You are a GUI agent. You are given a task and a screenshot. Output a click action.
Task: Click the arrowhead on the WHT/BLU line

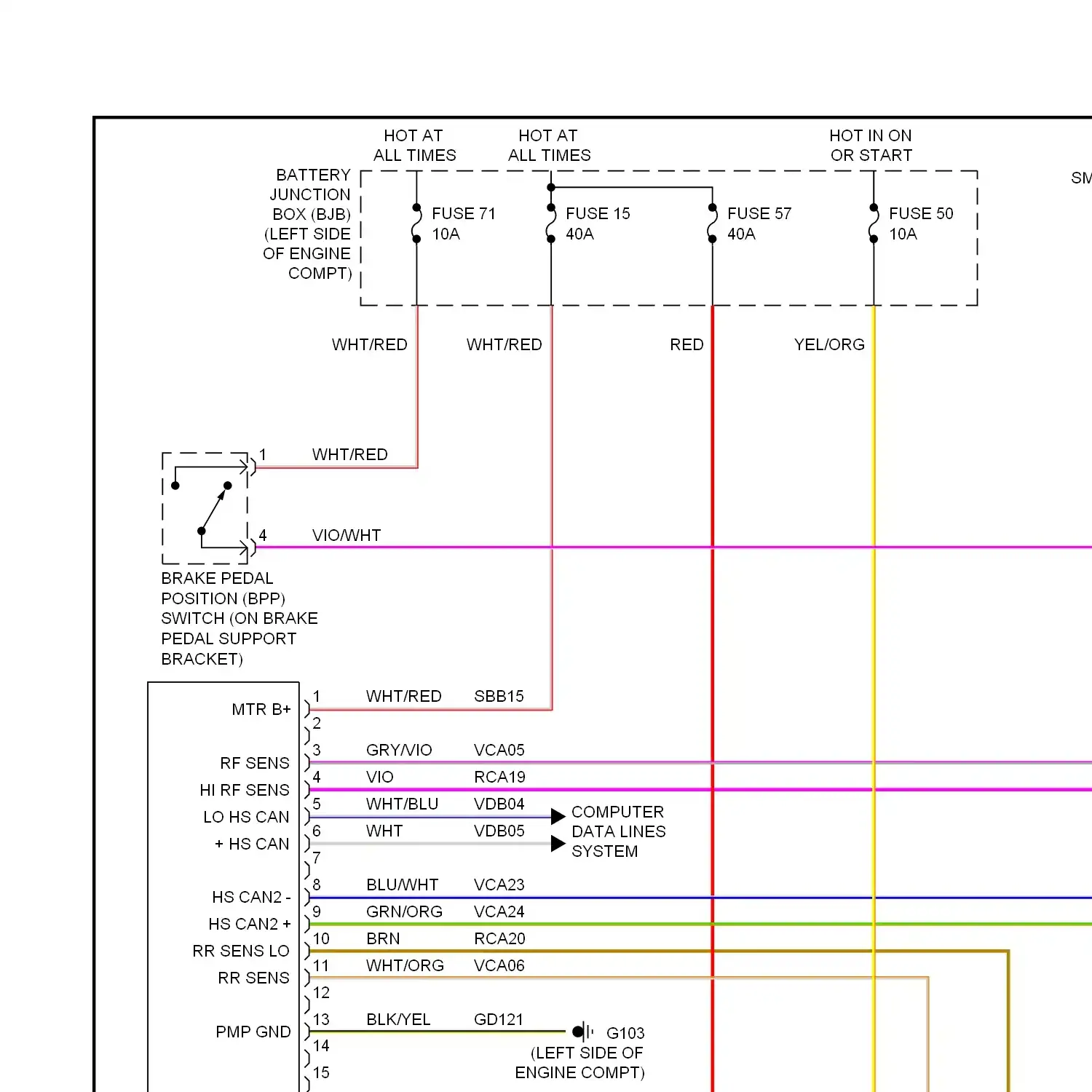click(x=558, y=816)
